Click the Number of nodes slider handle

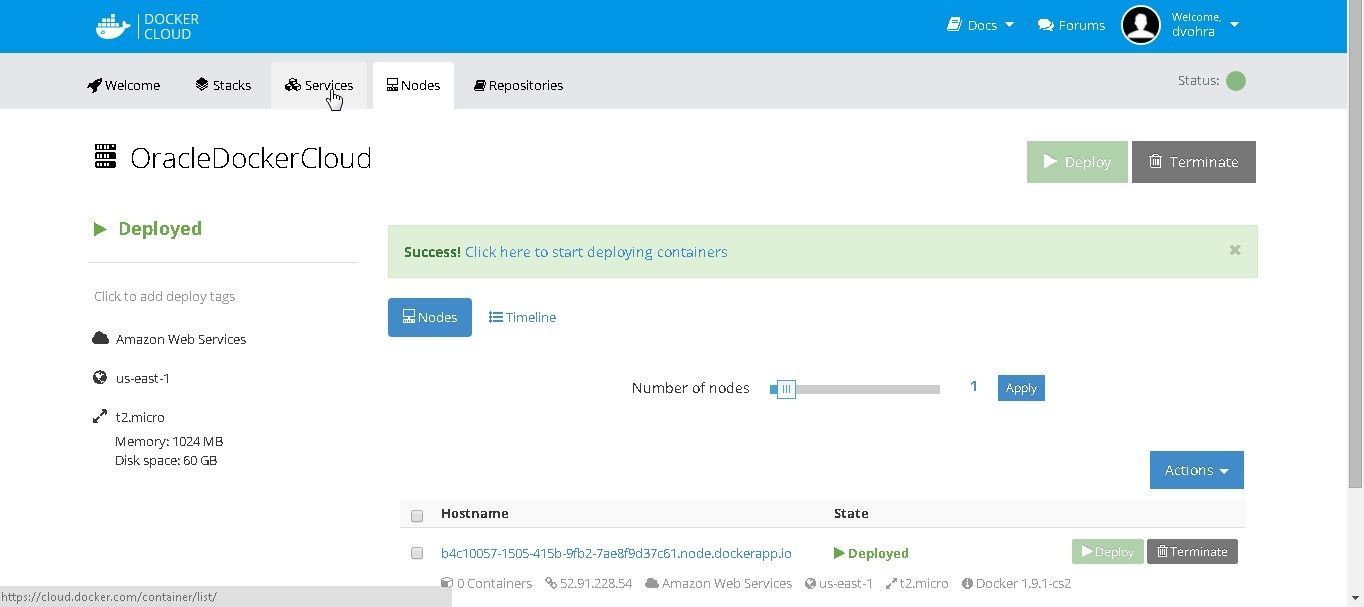coord(786,389)
